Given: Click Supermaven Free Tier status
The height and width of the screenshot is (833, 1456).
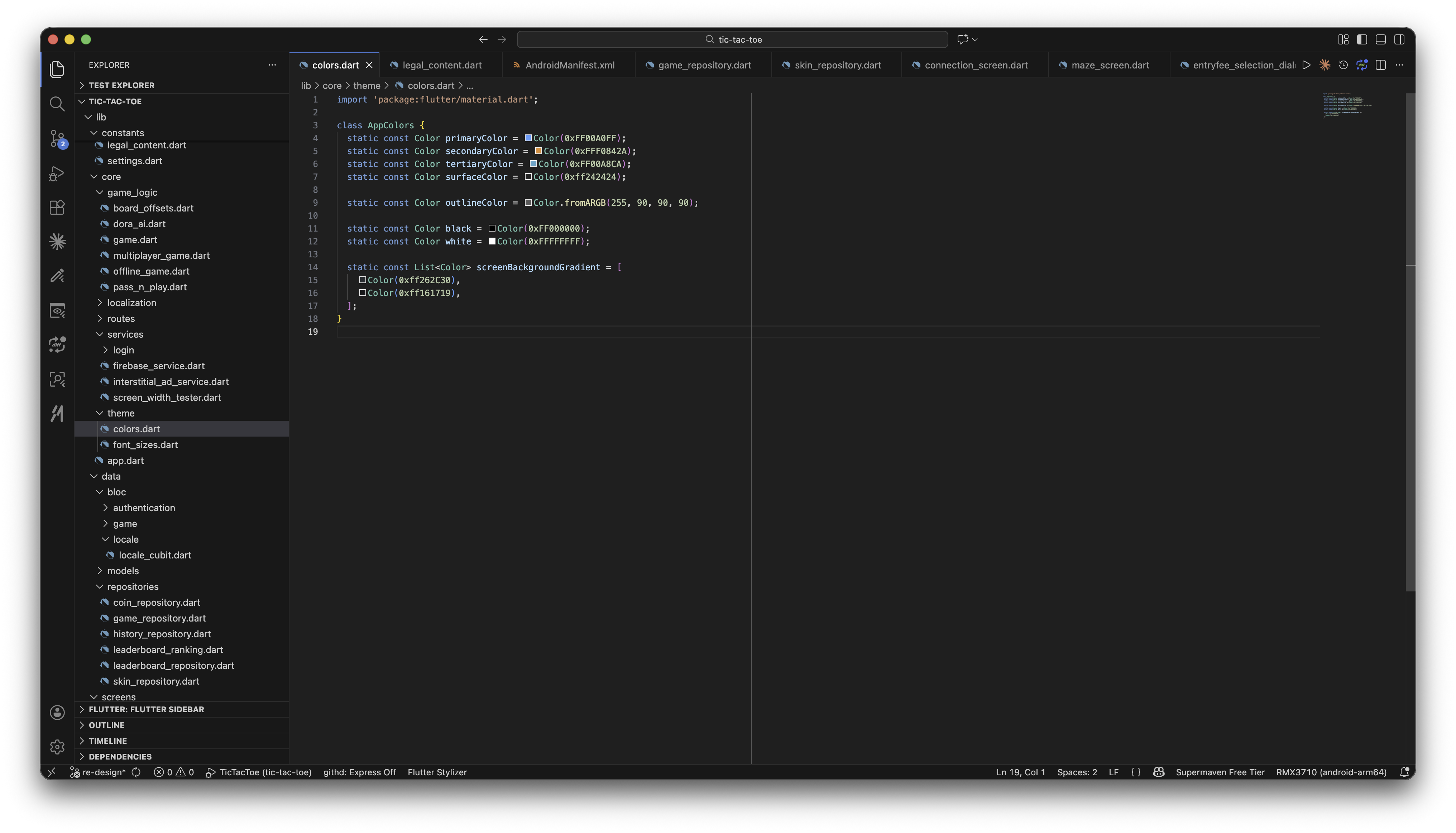Looking at the screenshot, I should click(1220, 772).
